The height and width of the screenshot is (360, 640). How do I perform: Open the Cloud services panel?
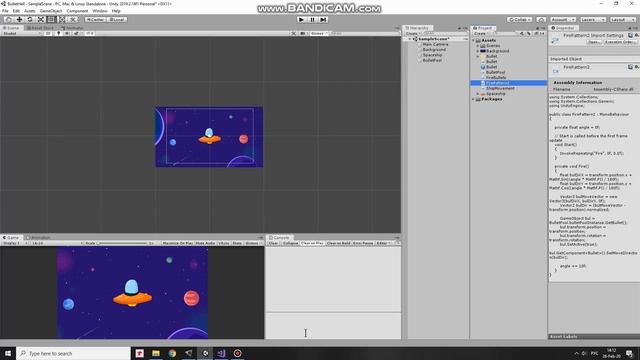[x=541, y=19]
